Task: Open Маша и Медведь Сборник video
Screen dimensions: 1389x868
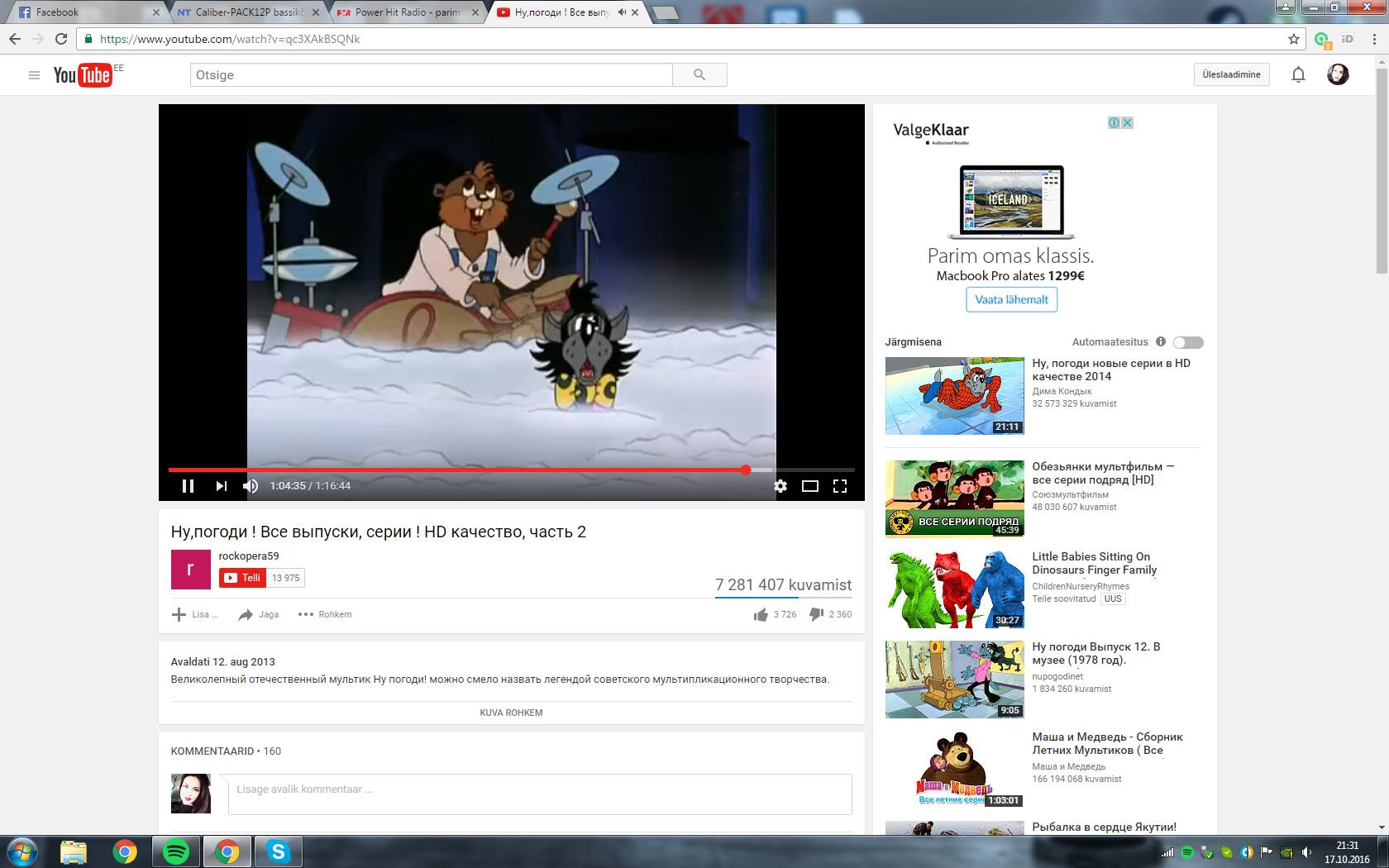Action: click(x=1107, y=743)
